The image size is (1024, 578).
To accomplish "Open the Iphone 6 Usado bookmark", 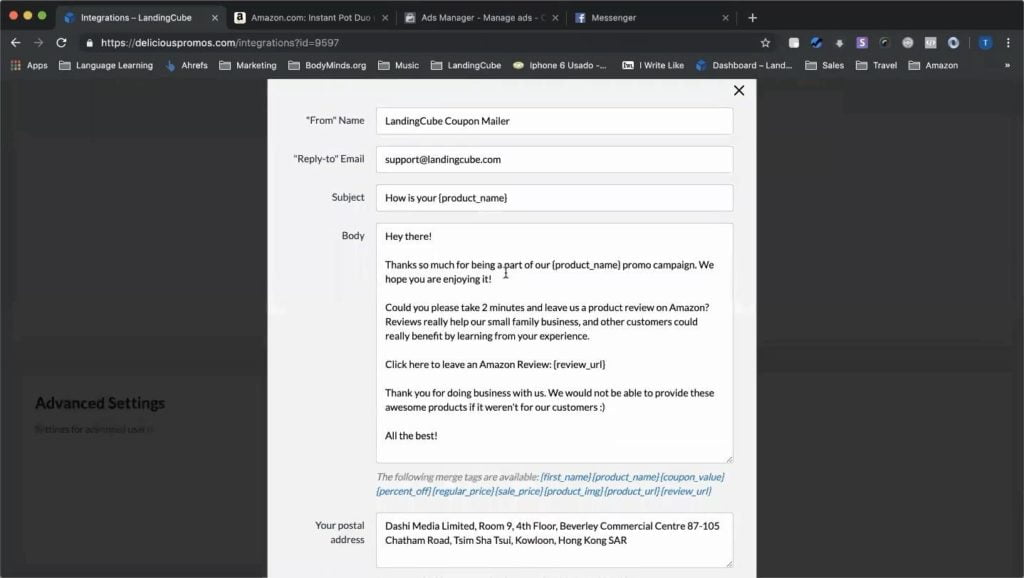I will click(560, 65).
